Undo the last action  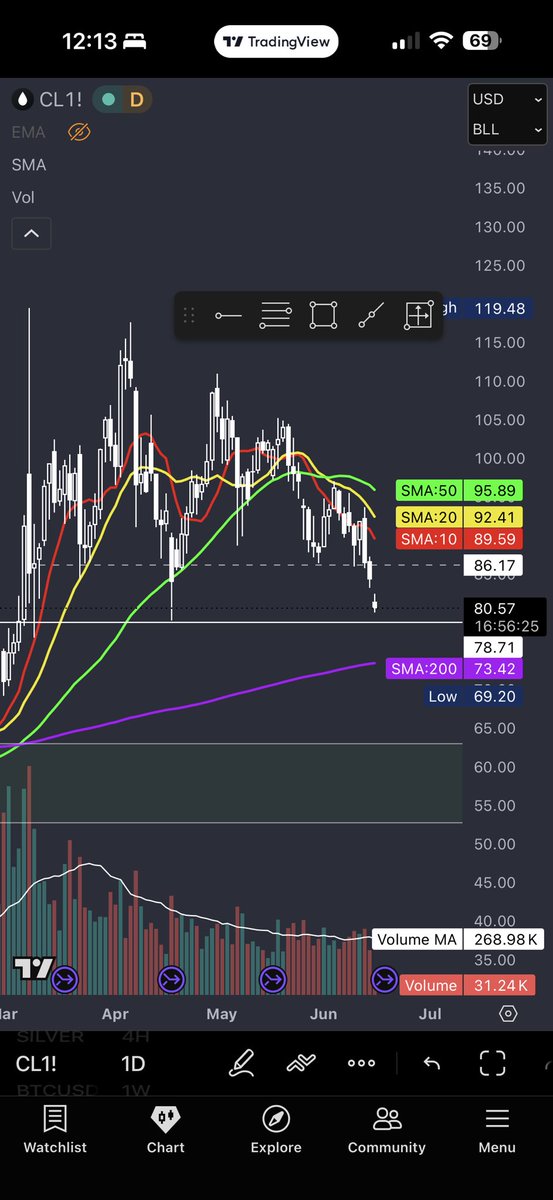pyautogui.click(x=432, y=1063)
